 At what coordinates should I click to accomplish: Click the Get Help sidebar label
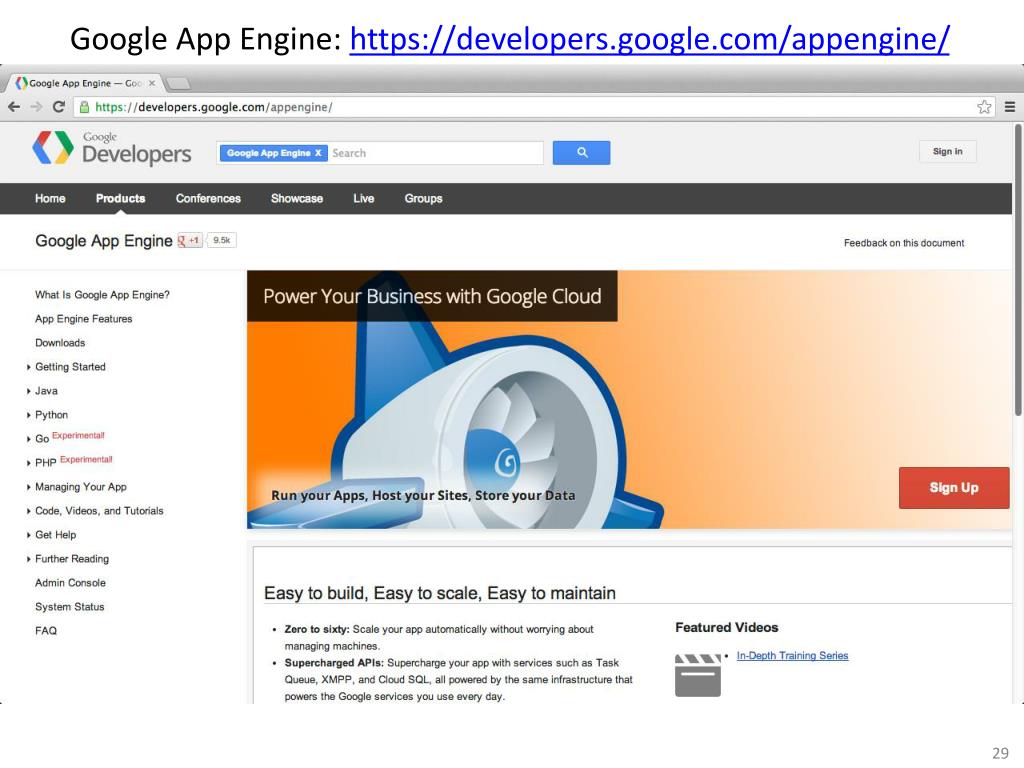pyautogui.click(x=56, y=535)
